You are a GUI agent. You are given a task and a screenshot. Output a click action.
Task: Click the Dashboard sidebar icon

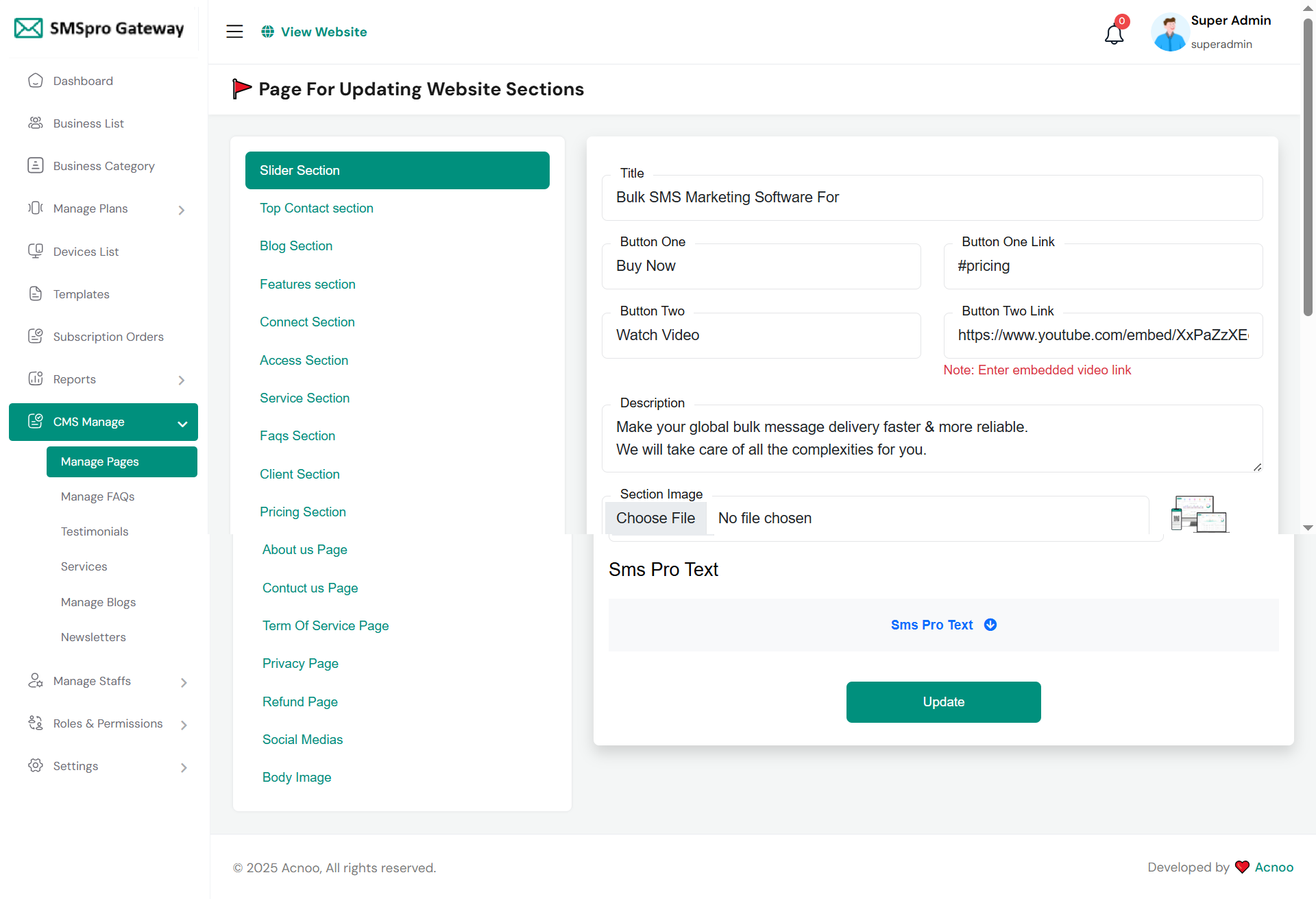(36, 81)
